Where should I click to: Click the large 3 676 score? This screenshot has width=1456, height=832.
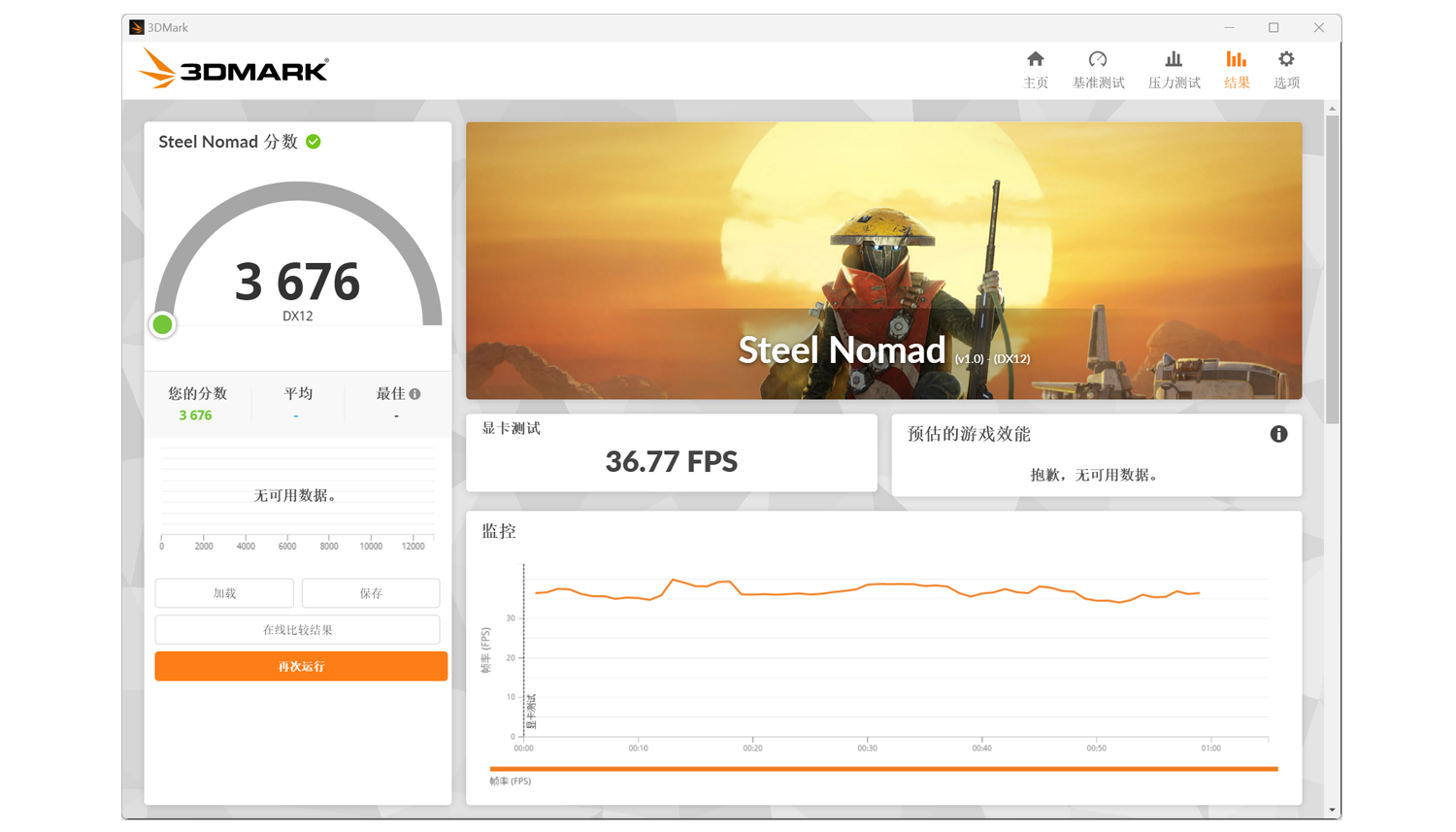point(297,282)
